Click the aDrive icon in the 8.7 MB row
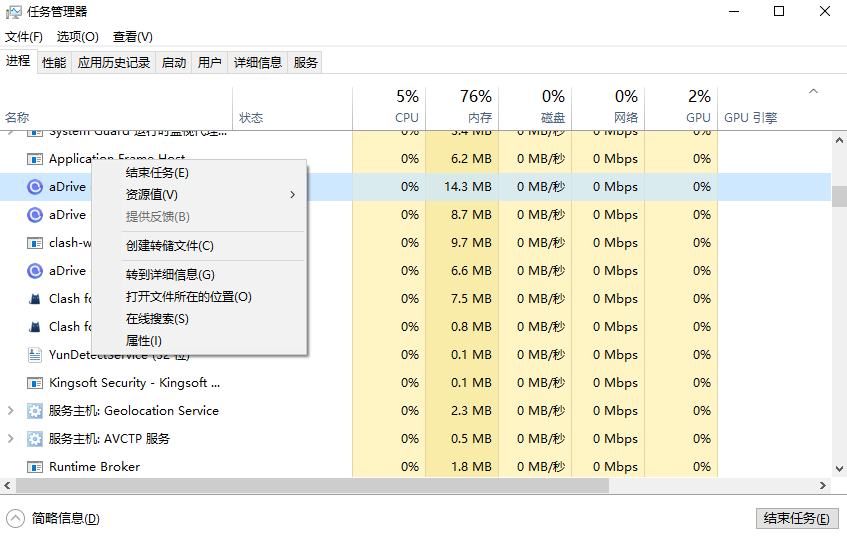The width and height of the screenshot is (847, 541). click(x=35, y=215)
